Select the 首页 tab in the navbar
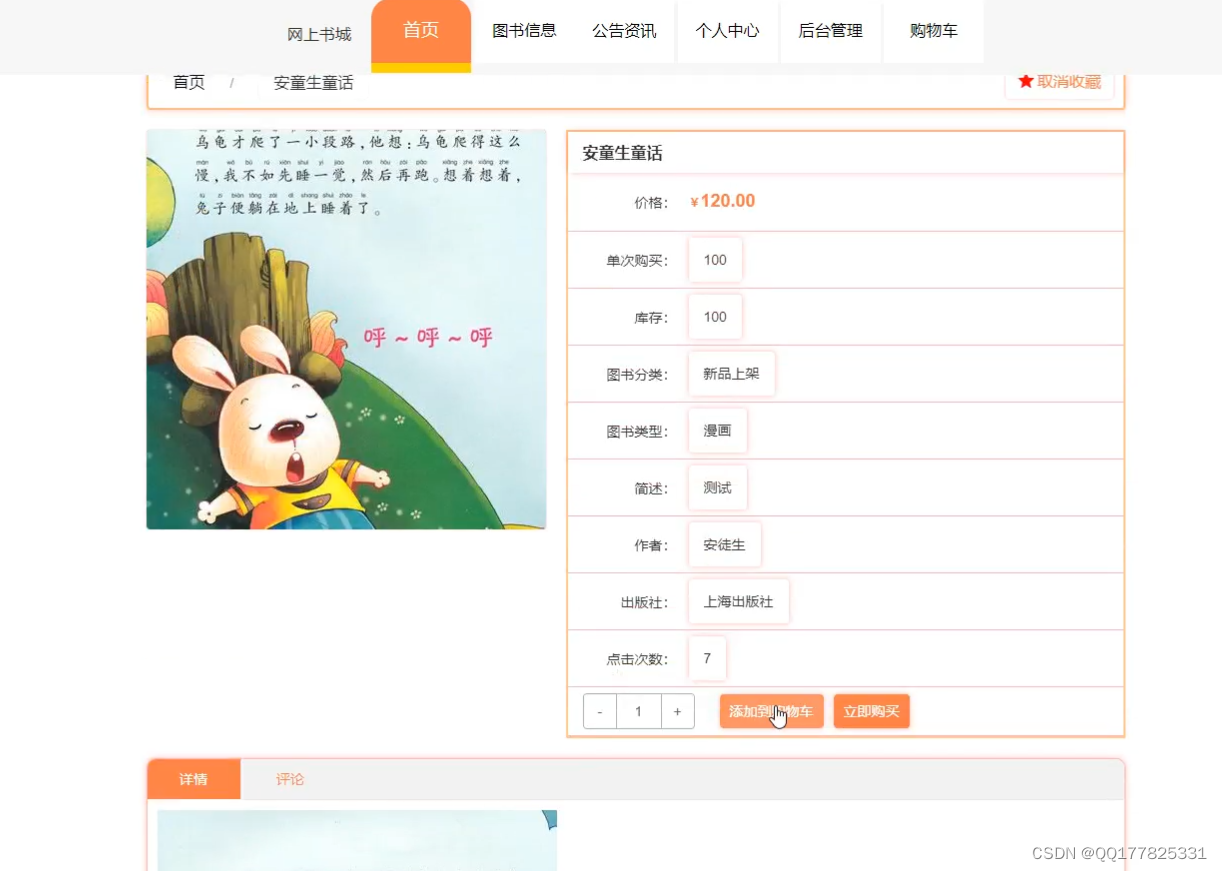Image resolution: width=1222 pixels, height=871 pixels. (420, 31)
